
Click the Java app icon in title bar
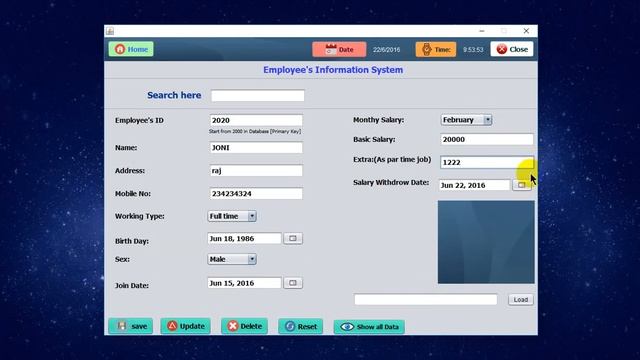110,31
